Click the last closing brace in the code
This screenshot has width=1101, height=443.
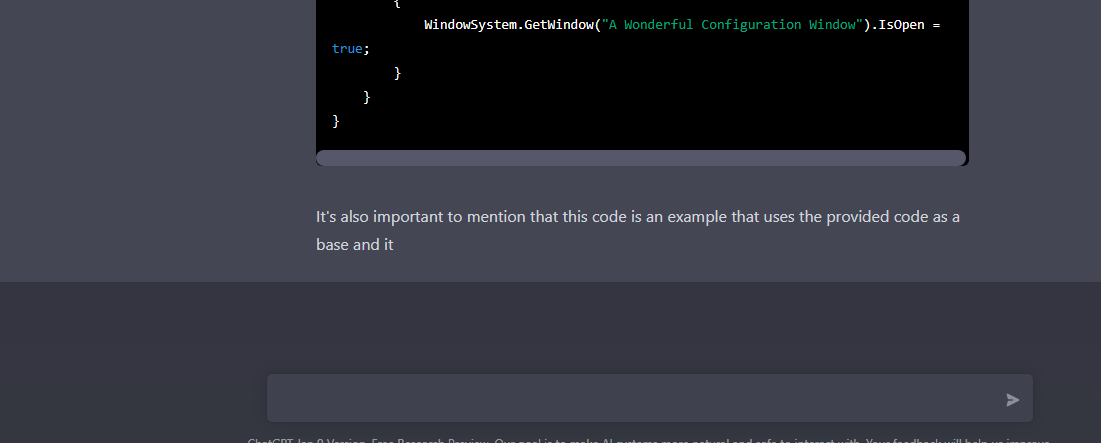[336, 121]
